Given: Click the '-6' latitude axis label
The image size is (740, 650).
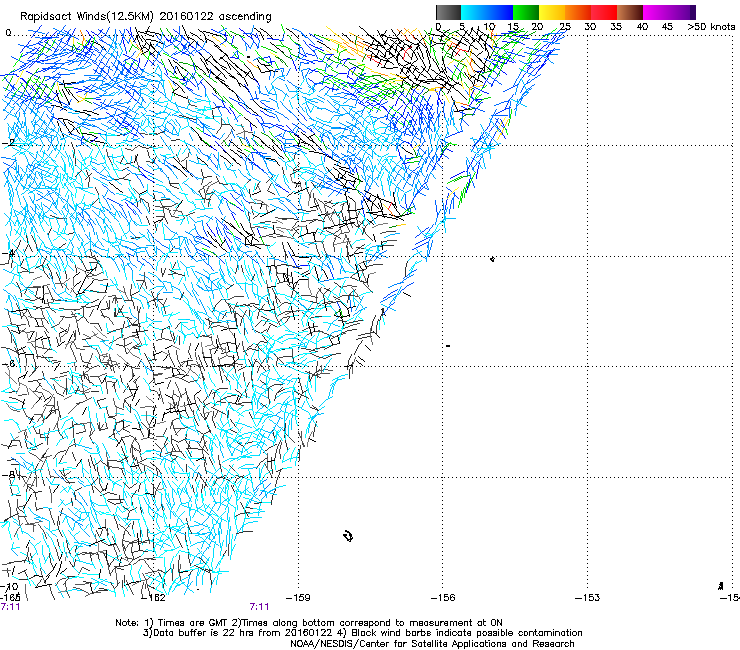Looking at the screenshot, I should coord(9,364).
